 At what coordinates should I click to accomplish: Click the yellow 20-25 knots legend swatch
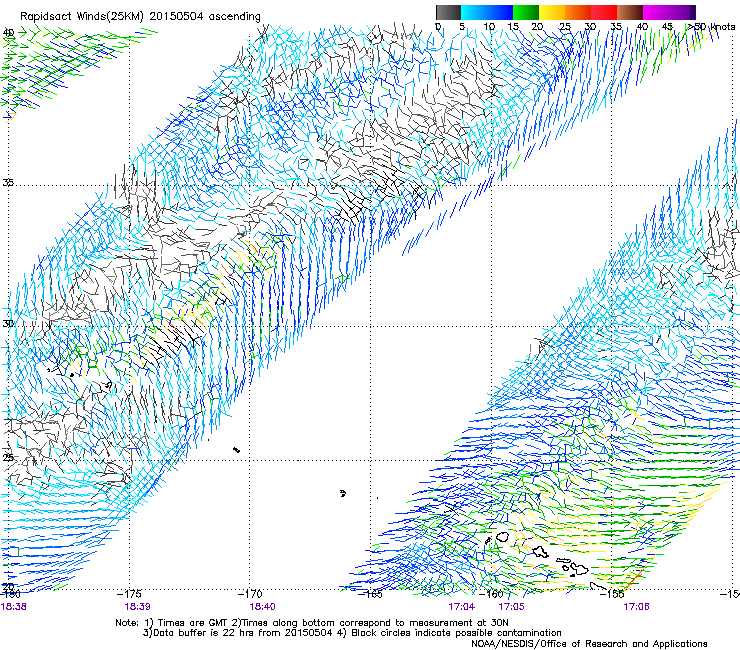click(552, 12)
